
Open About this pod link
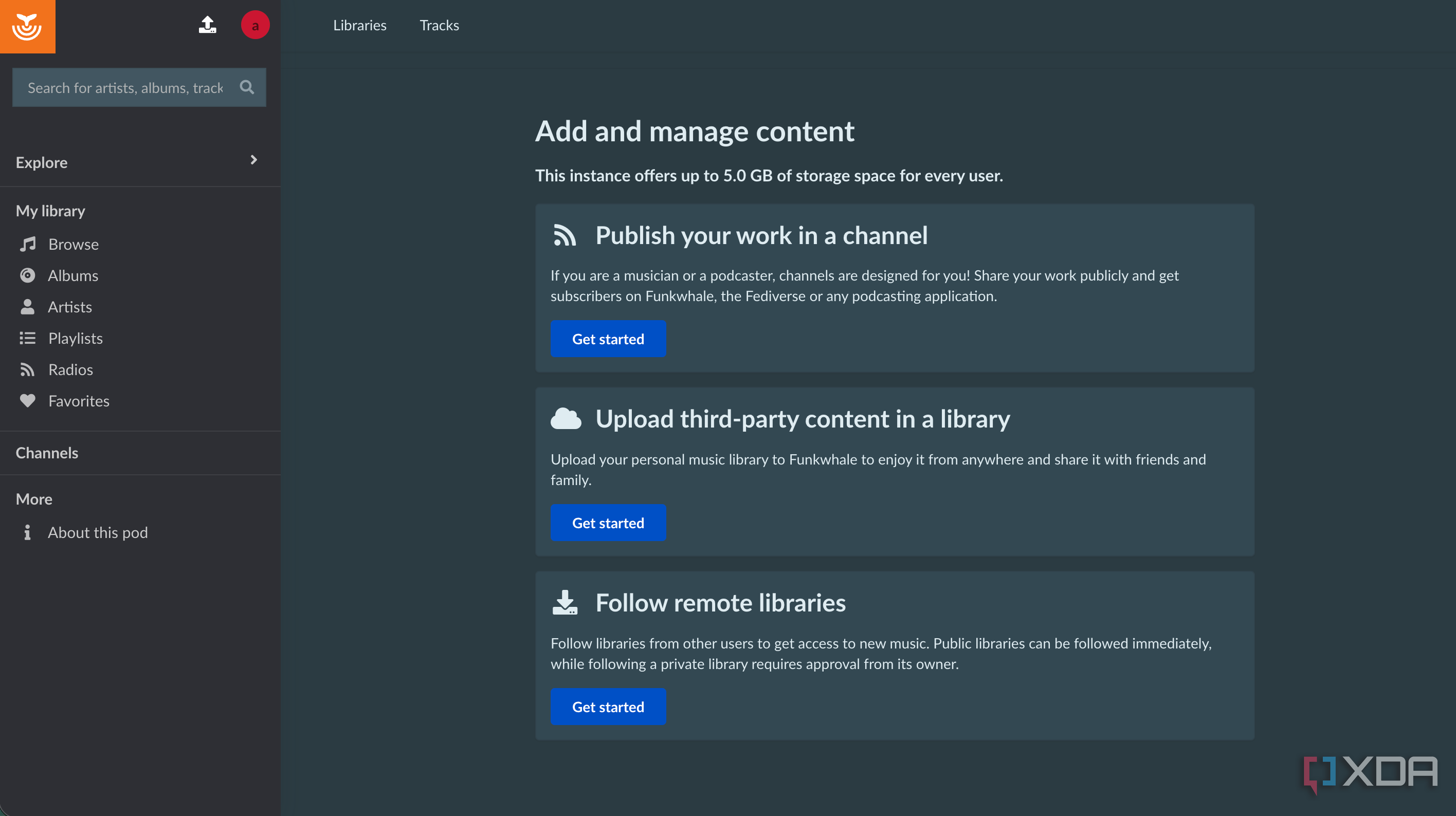(x=98, y=532)
